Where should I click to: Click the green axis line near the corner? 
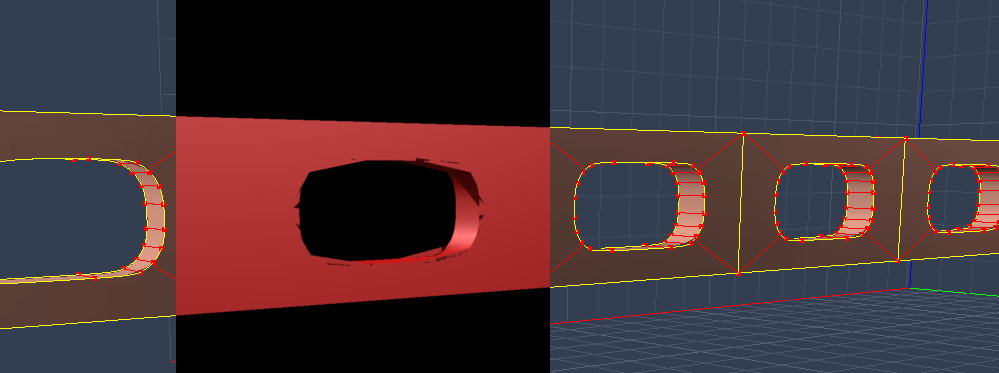coord(954,293)
